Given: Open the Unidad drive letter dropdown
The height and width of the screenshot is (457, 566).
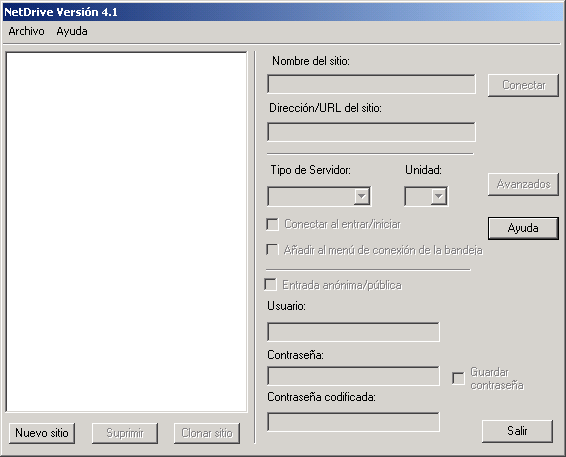Looking at the screenshot, I should point(426,196).
